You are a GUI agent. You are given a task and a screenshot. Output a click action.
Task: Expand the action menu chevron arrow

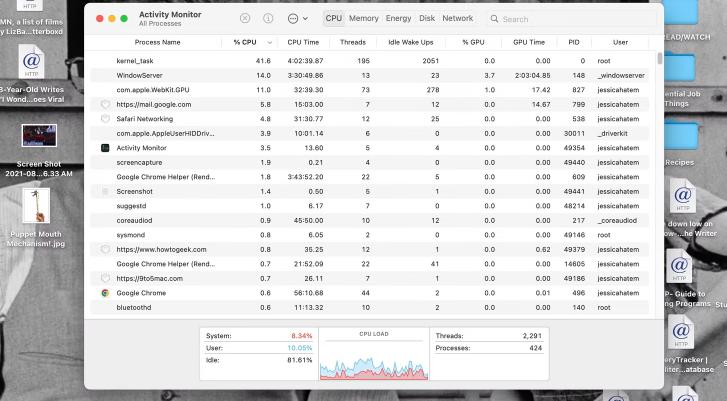(305, 19)
